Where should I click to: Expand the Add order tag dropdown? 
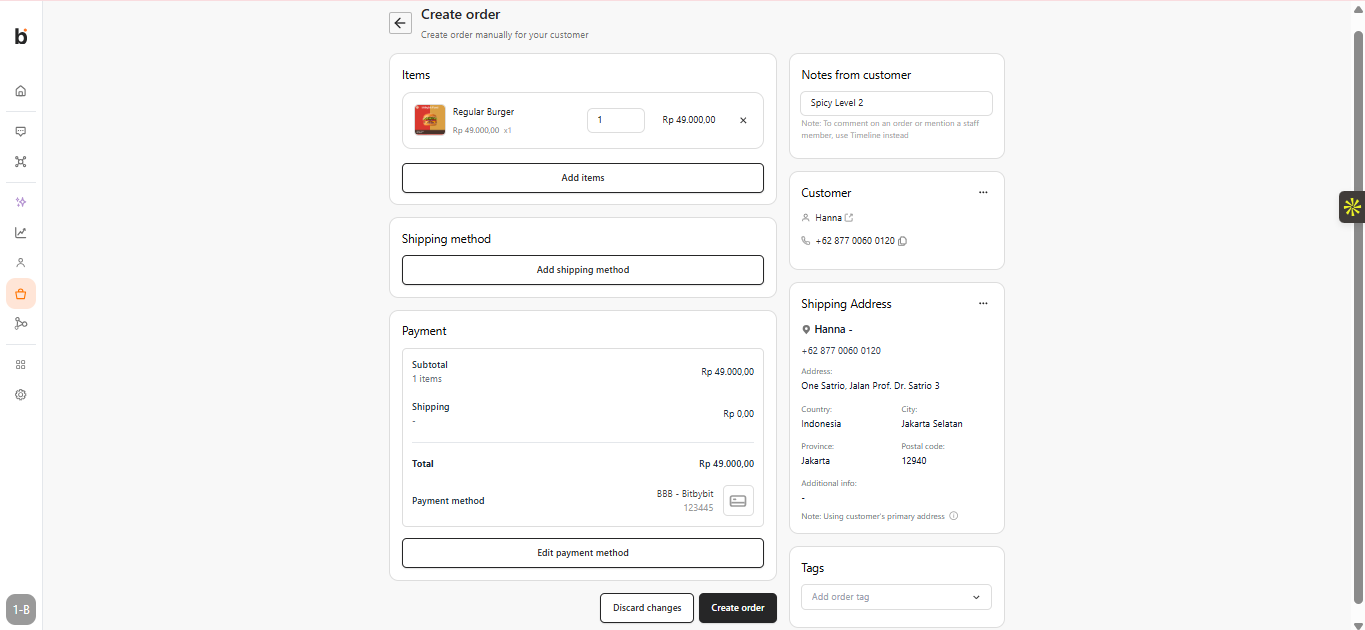[x=896, y=597]
